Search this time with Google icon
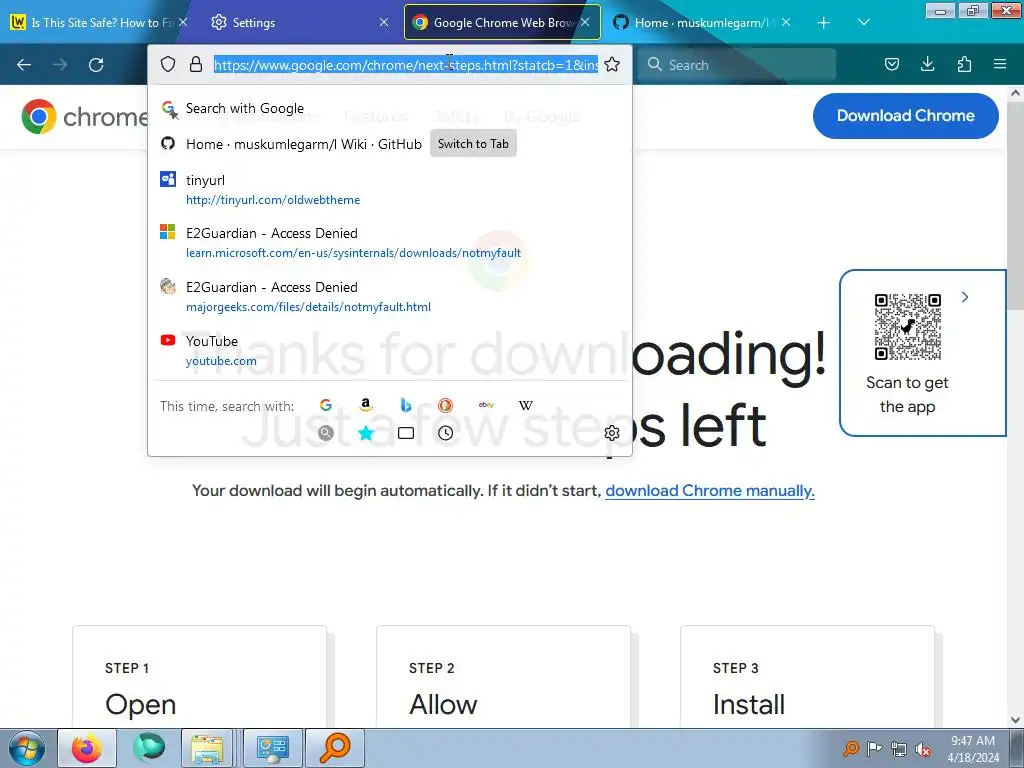This screenshot has height=768, width=1024. (x=326, y=405)
